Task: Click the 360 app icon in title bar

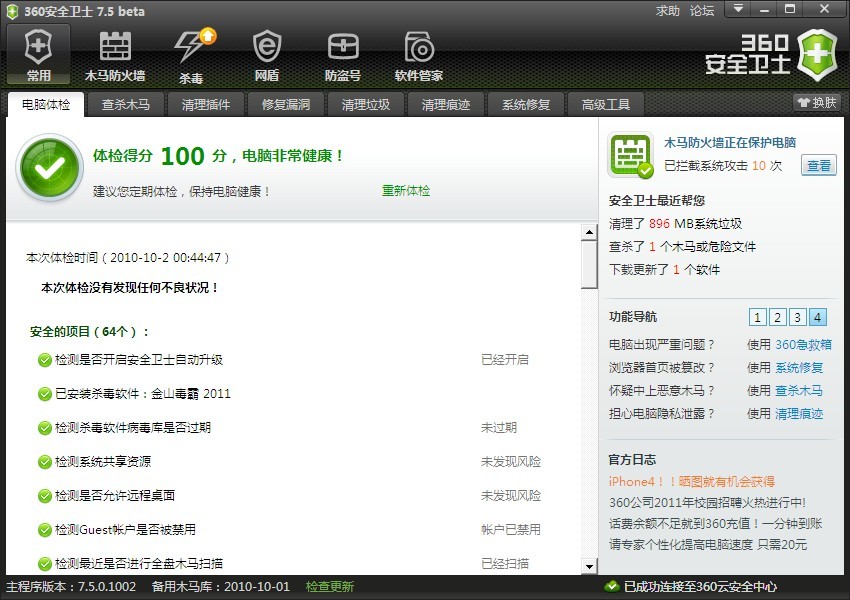Action: [x=12, y=11]
